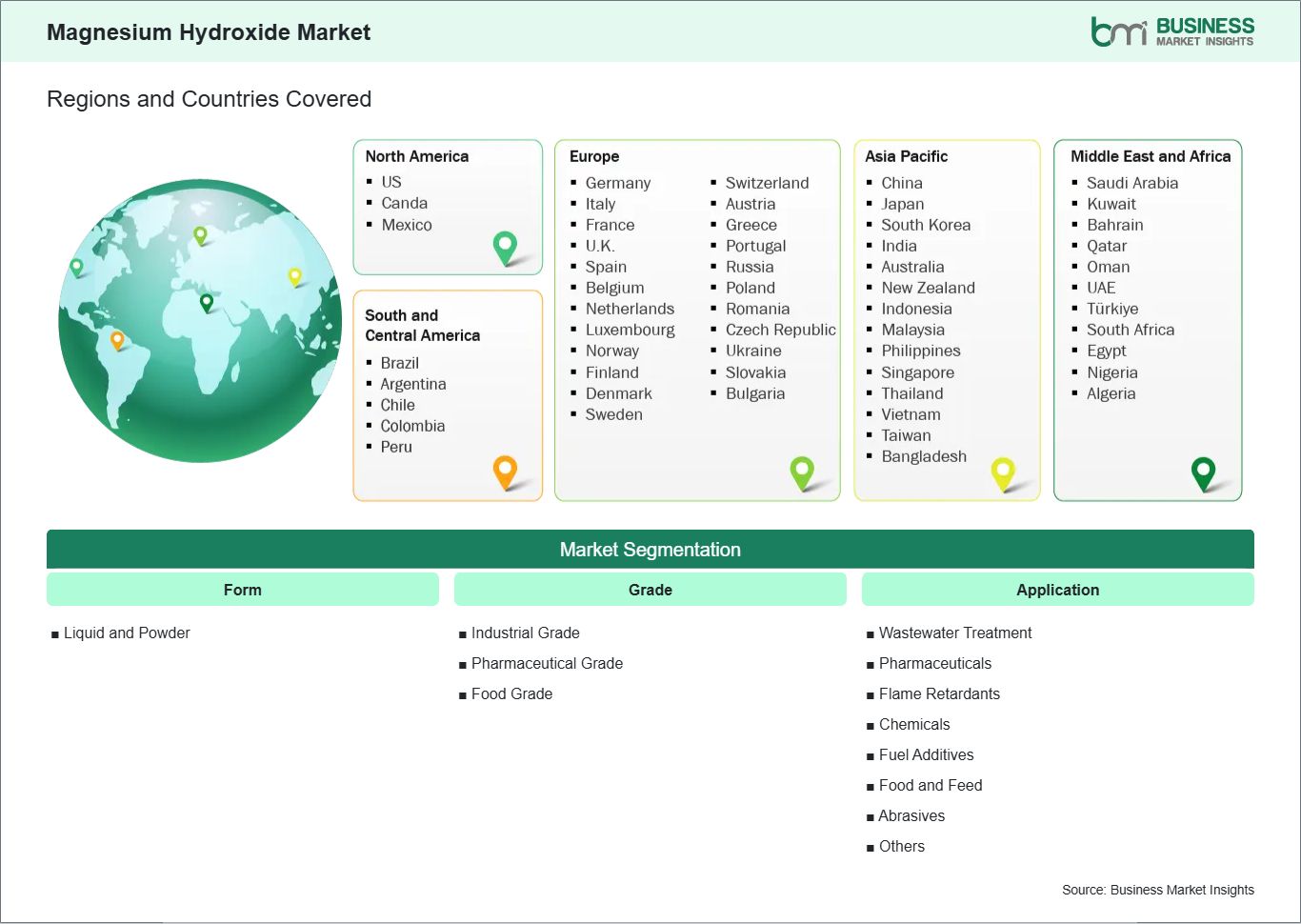
Task: Click the orange South and Central America pin
Action: (x=504, y=471)
